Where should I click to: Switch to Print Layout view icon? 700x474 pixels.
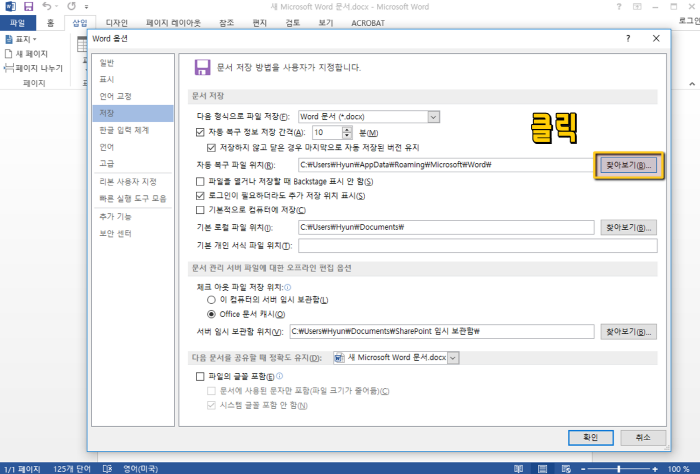[542, 468]
